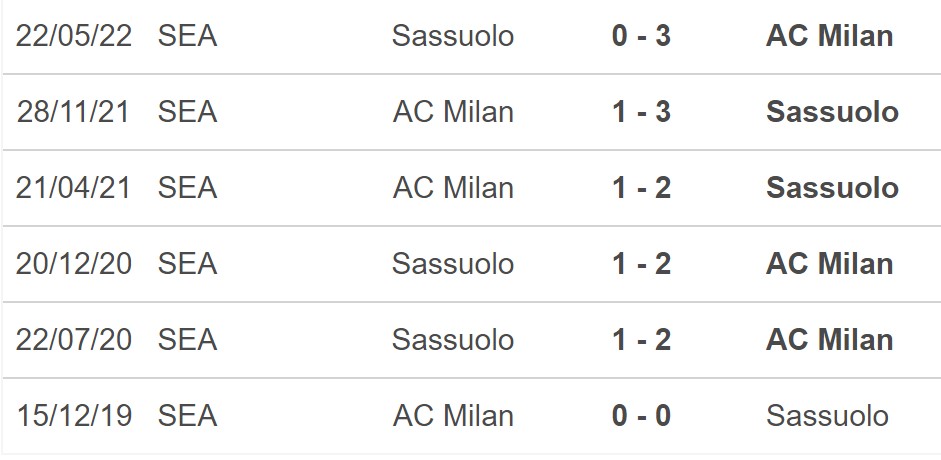Click bold AC Milan in 20/12/20 row
The image size is (941, 460).
click(x=829, y=264)
